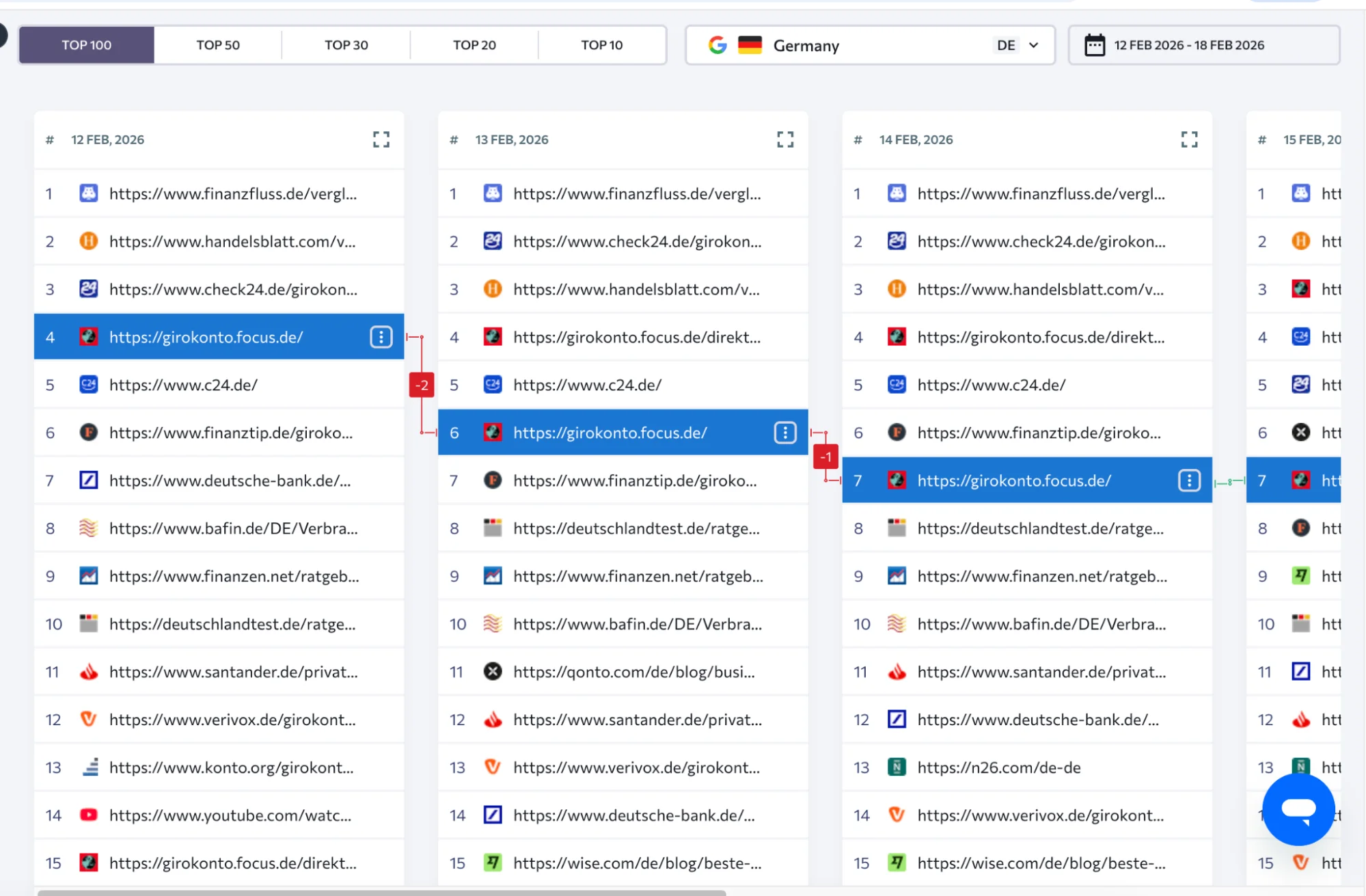The width and height of the screenshot is (1366, 896).
Task: Click the Google logo in search engine selector
Action: [x=718, y=45]
